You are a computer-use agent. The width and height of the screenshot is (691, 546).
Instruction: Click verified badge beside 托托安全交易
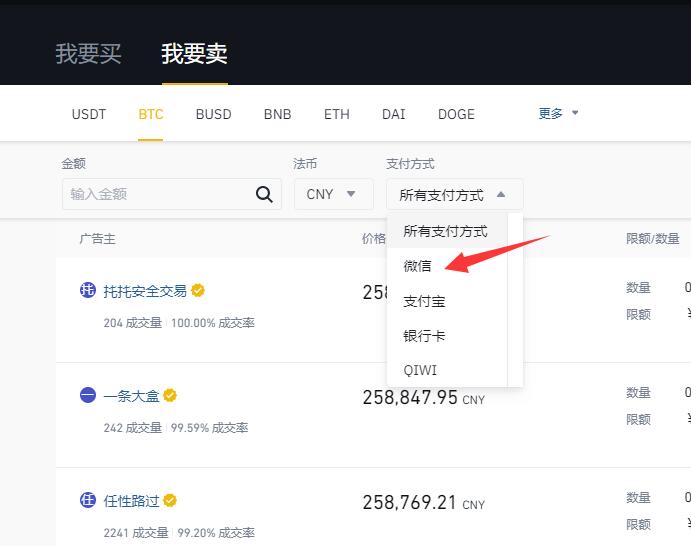pyautogui.click(x=198, y=290)
